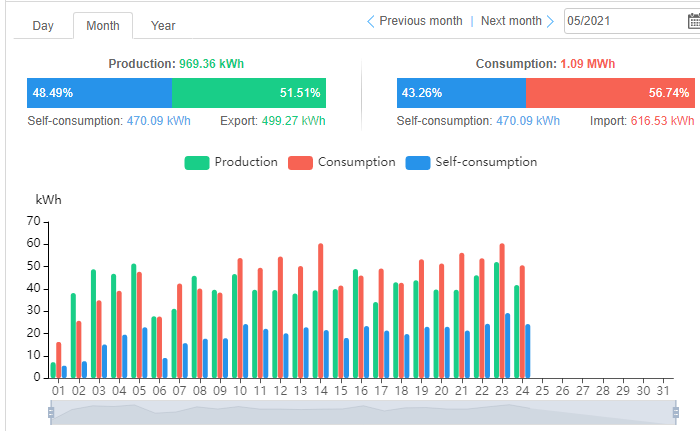
Task: Click the left chevron for previous month
Action: click(371, 21)
